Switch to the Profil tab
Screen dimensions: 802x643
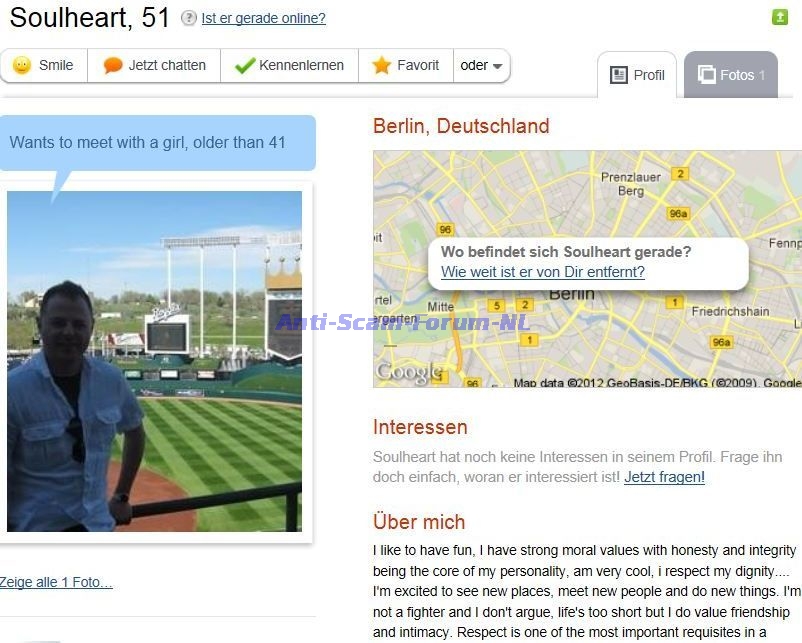pos(637,75)
